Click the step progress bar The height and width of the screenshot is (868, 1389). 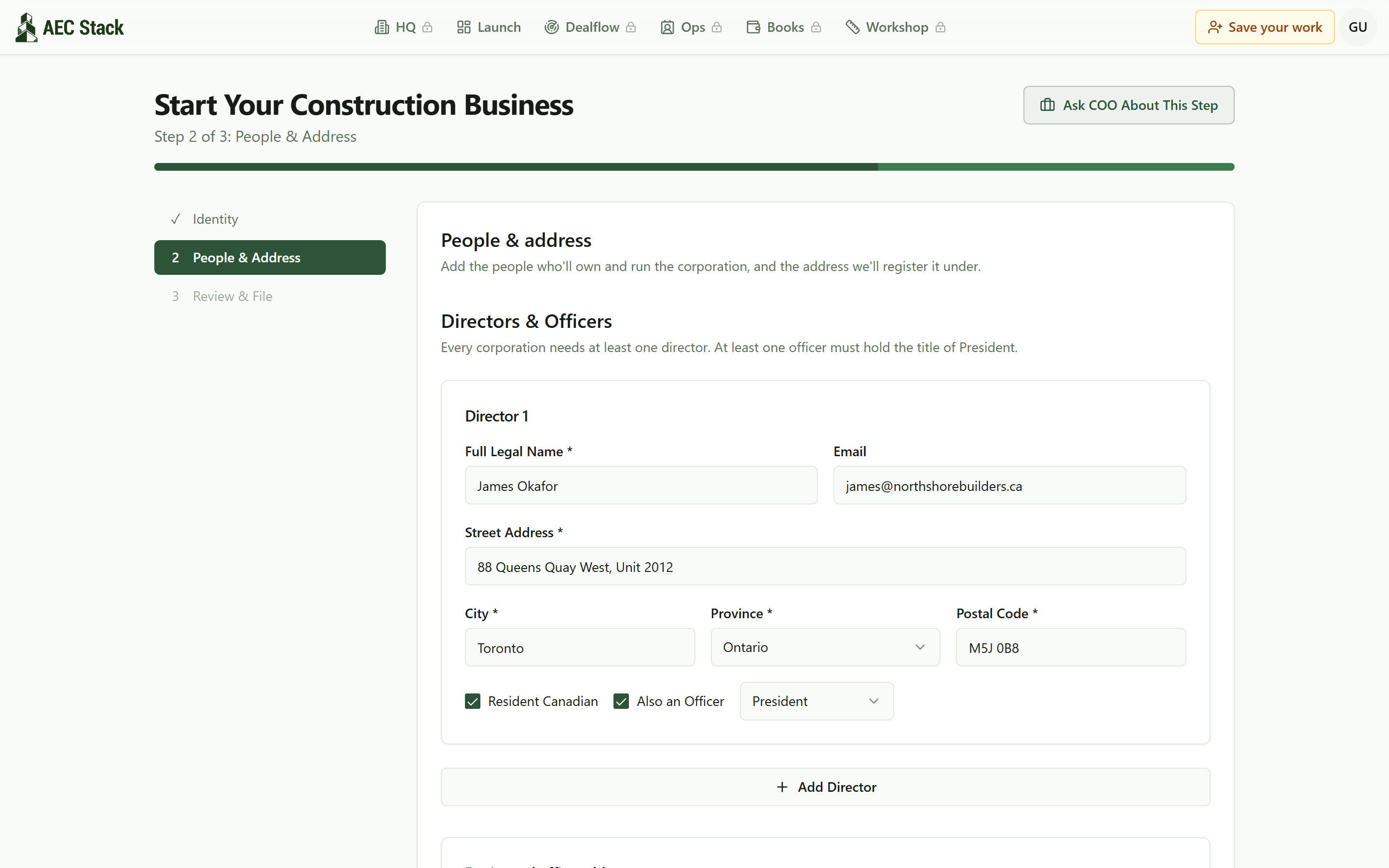point(694,167)
